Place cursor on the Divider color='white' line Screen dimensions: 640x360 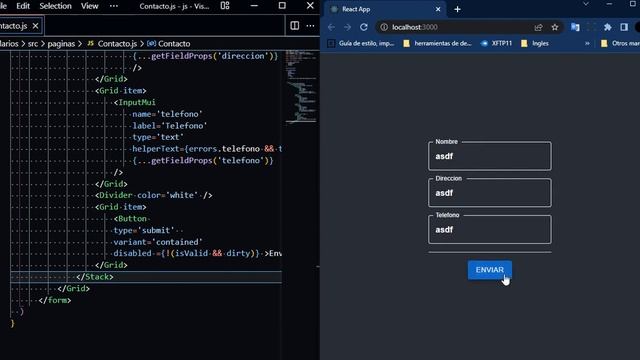[153, 196]
